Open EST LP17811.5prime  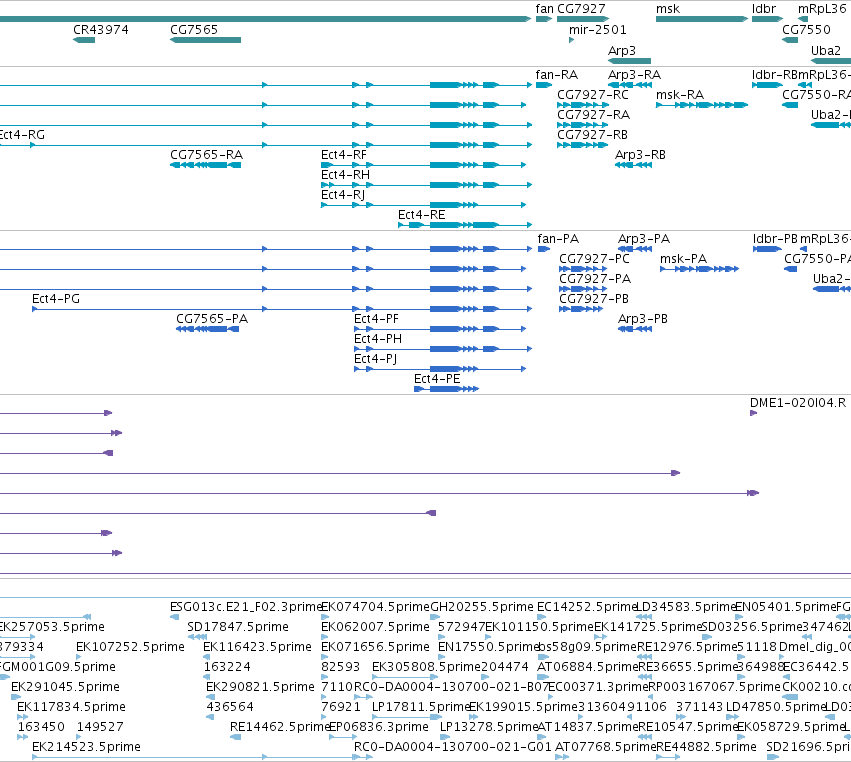coord(421,706)
